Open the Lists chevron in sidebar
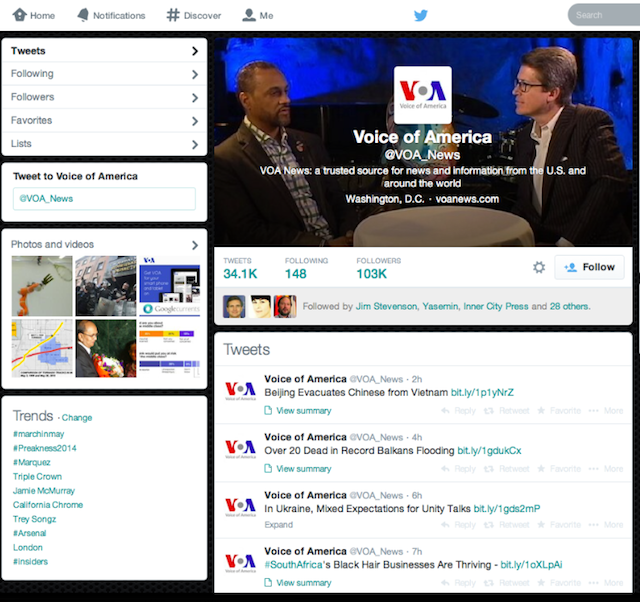This screenshot has height=602, width=640. tap(195, 144)
